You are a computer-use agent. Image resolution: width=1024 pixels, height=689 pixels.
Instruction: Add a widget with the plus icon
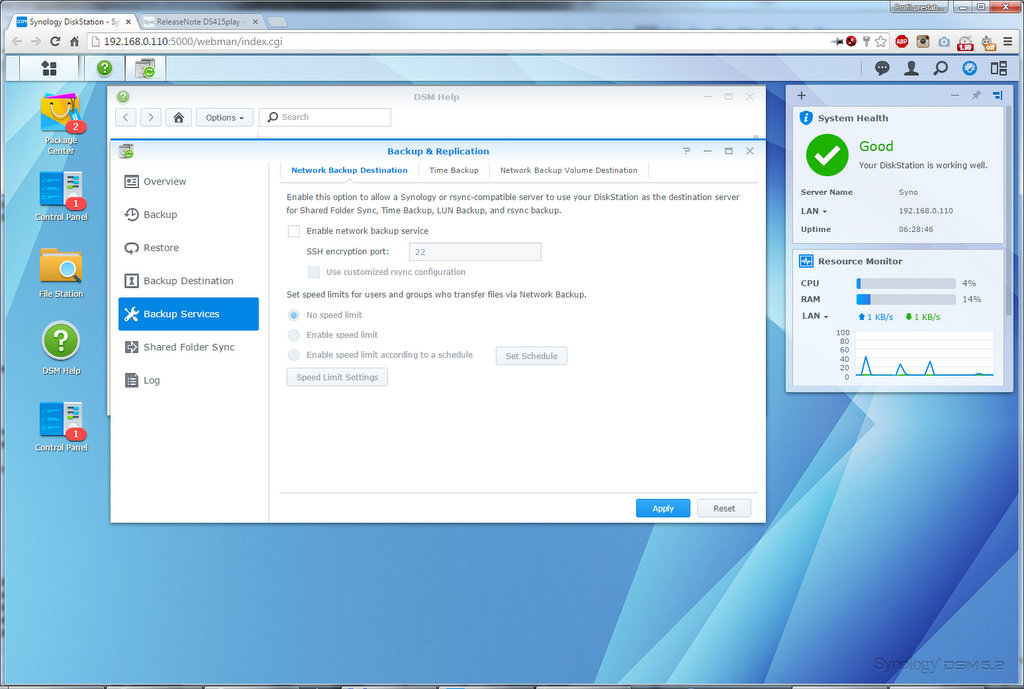click(801, 95)
